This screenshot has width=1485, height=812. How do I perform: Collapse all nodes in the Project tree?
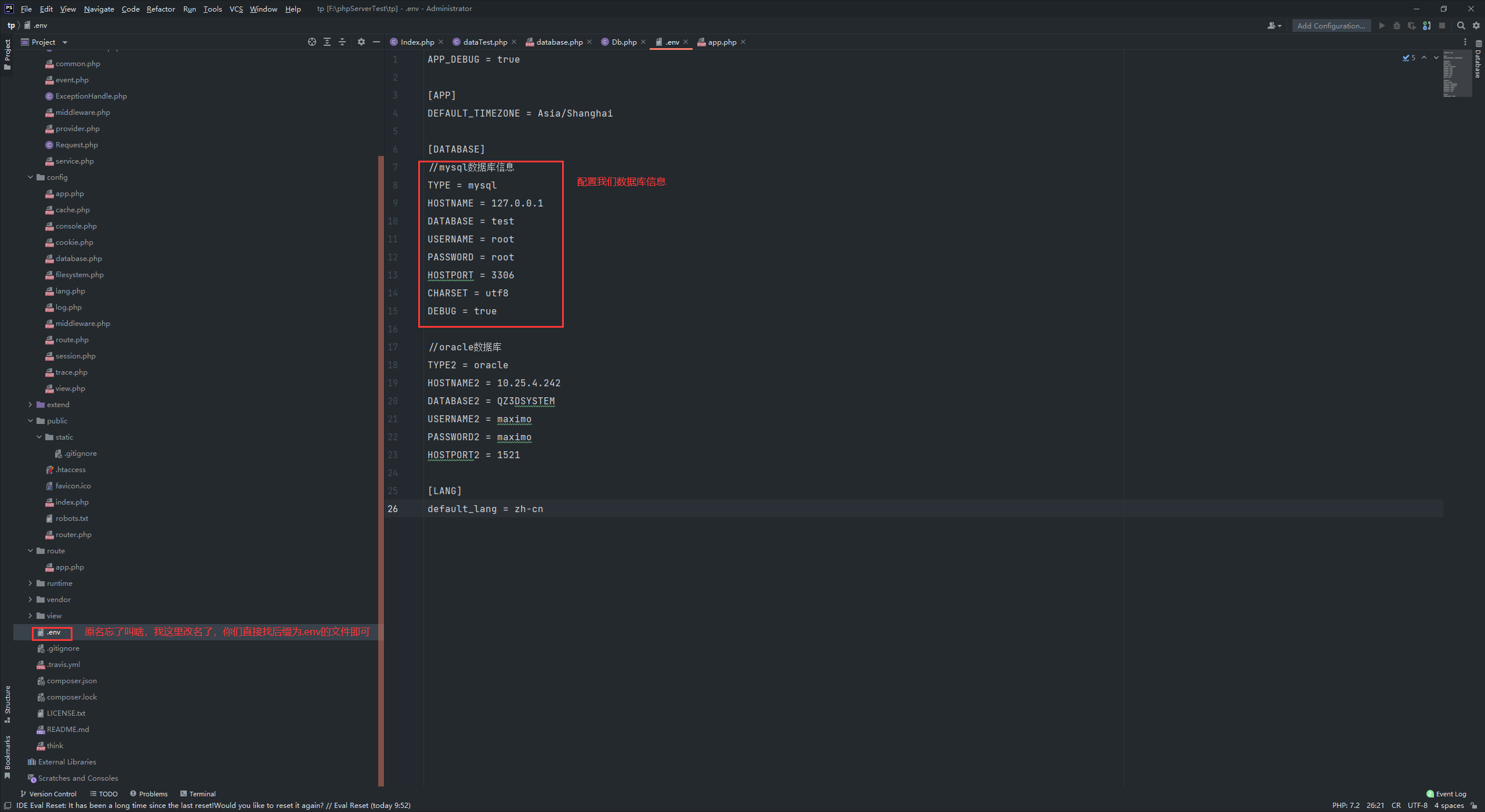342,42
